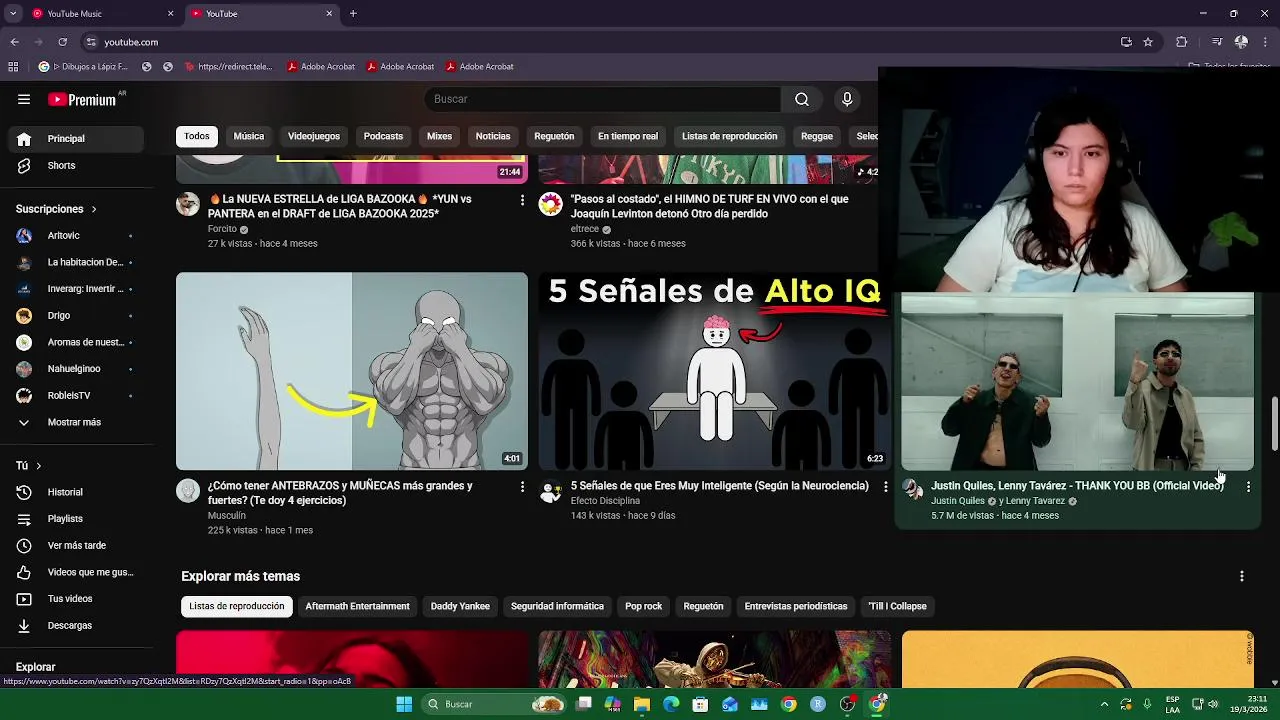Open Chrome extensions puzzle icon
This screenshot has width=1280, height=720.
click(x=1182, y=42)
